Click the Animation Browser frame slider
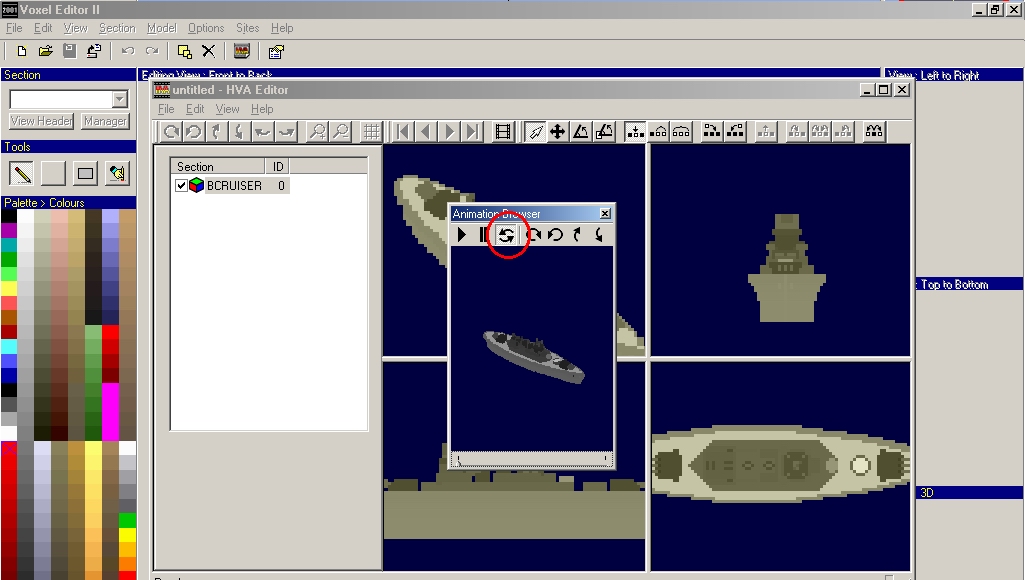The image size is (1025, 580). [x=532, y=460]
